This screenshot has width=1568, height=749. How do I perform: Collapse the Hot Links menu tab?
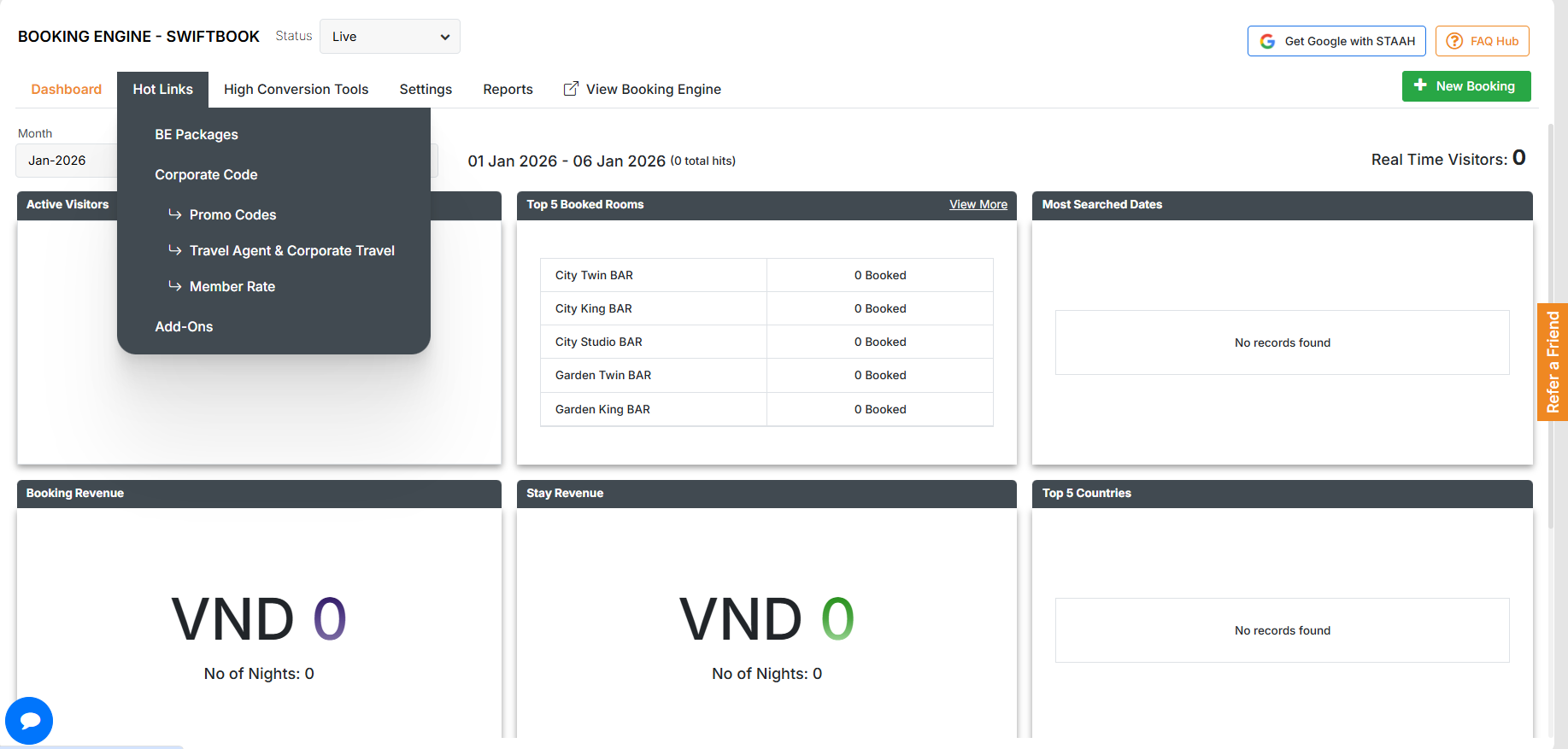(162, 90)
